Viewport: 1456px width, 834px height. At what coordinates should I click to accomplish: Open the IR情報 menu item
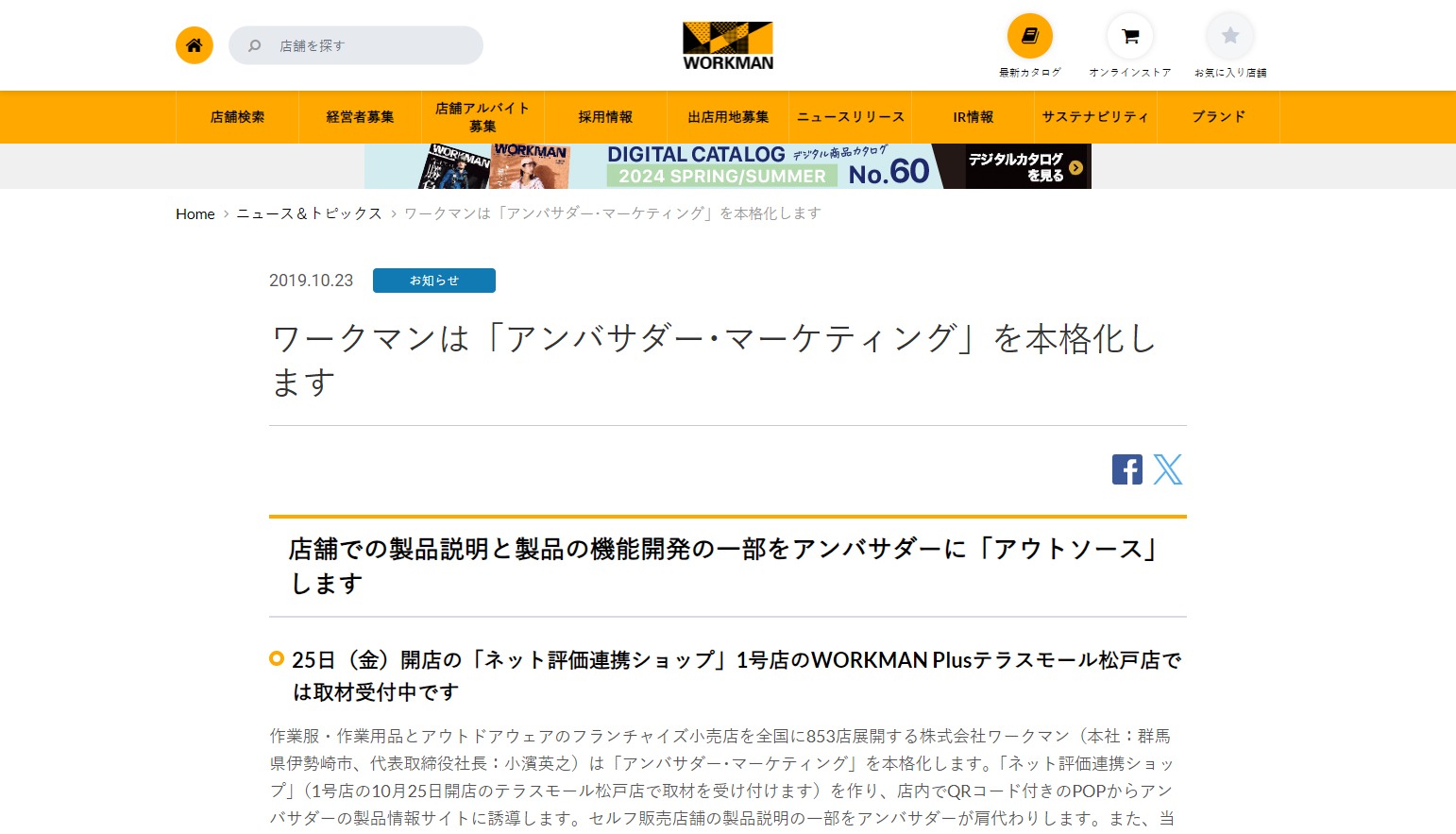(x=973, y=117)
